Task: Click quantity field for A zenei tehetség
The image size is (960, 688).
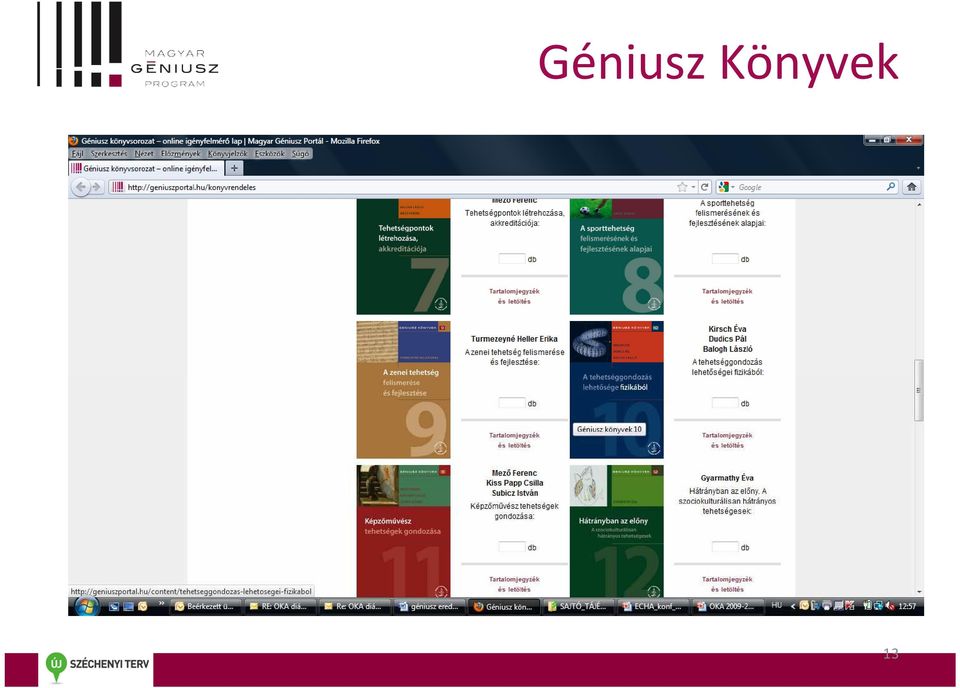Action: point(512,403)
